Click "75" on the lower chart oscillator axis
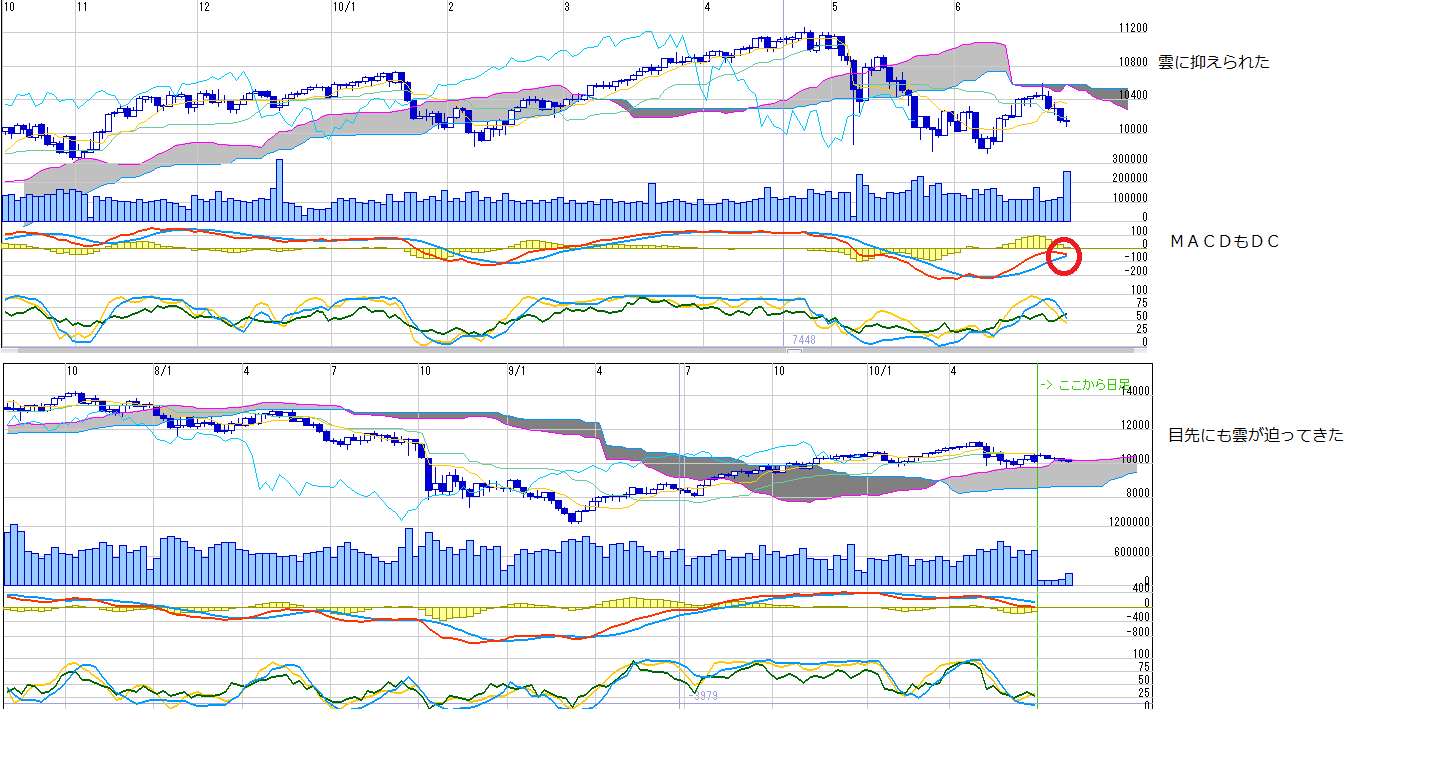This screenshot has width=1444, height=770. 1146,666
